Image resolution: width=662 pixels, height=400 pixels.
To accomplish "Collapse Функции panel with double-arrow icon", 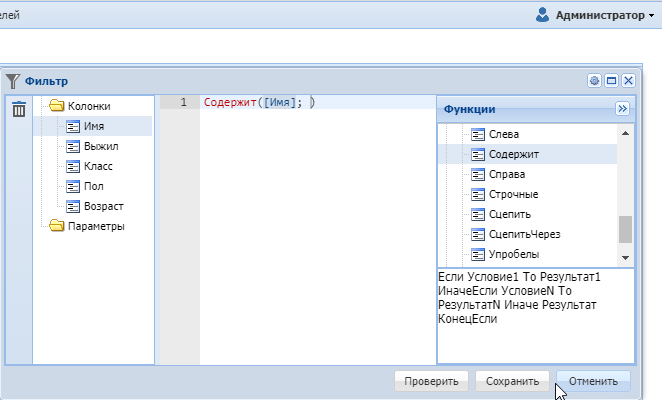I will (622, 109).
